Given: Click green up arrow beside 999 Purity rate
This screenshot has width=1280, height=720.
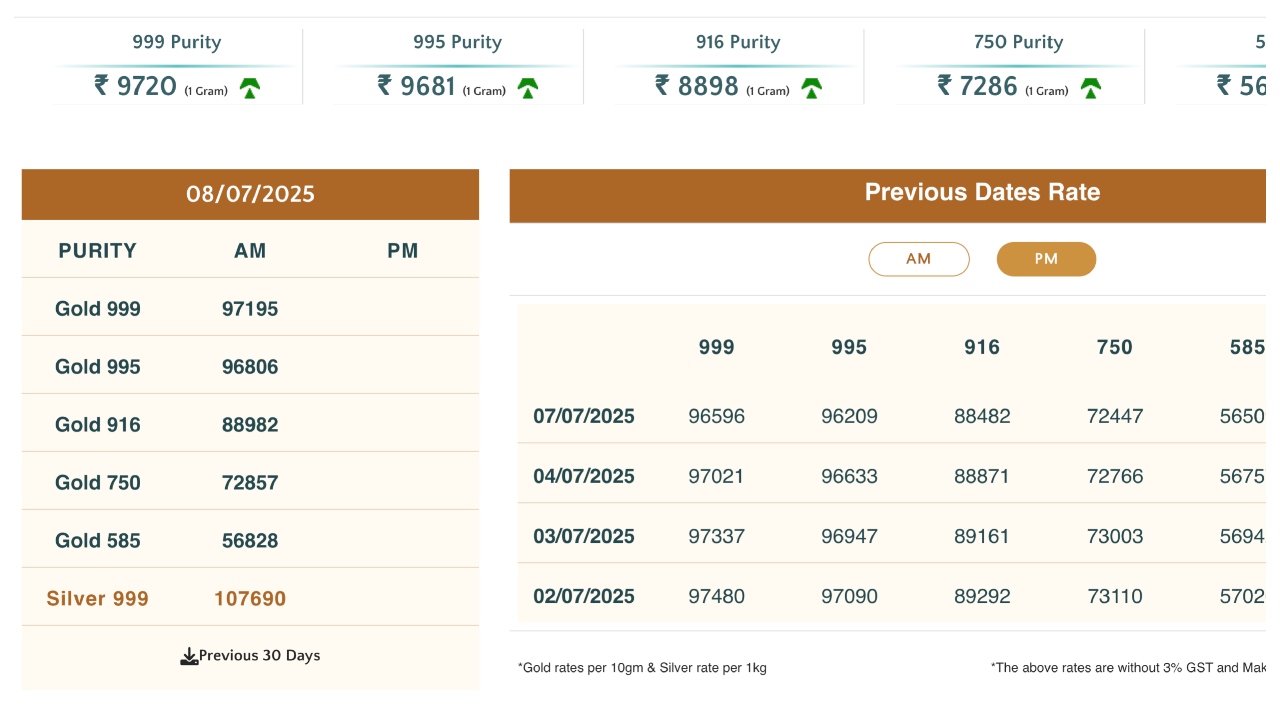Looking at the screenshot, I should (250, 88).
